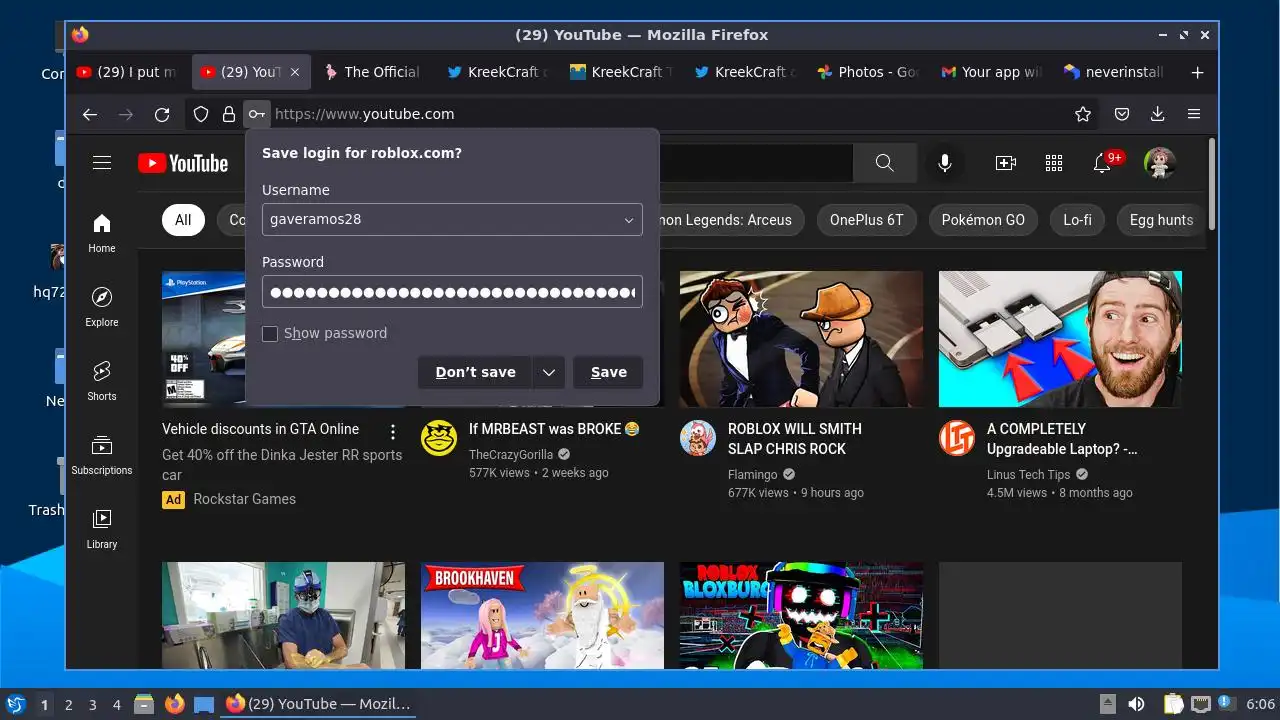This screenshot has width=1280, height=720.
Task: Select the All filter chip
Action: pos(183,220)
